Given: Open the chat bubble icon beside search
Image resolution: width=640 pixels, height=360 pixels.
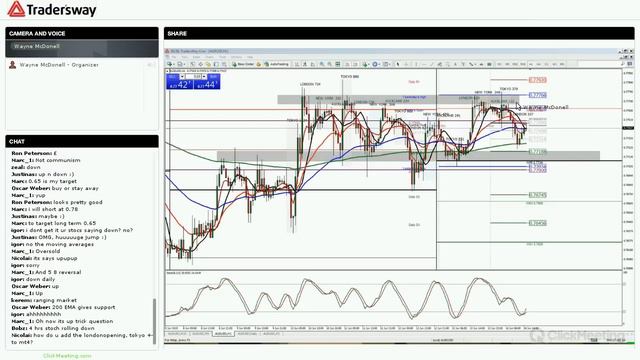Looking at the screenshot, I should click(x=630, y=64).
